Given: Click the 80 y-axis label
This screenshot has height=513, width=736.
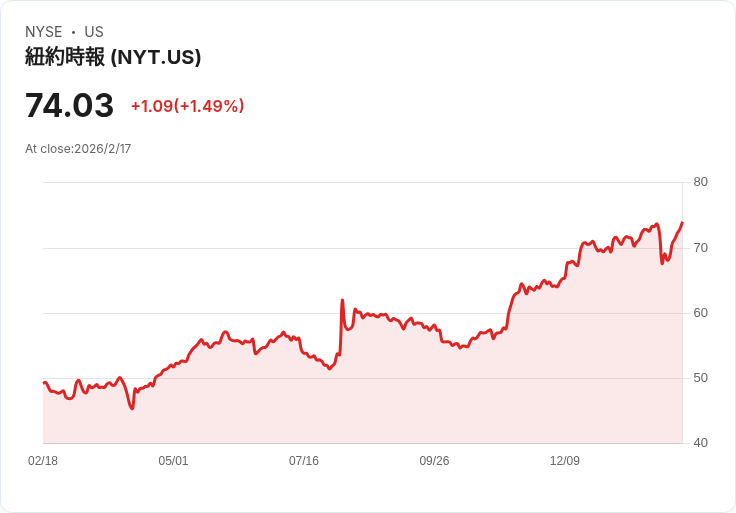Looking at the screenshot, I should 700,182.
